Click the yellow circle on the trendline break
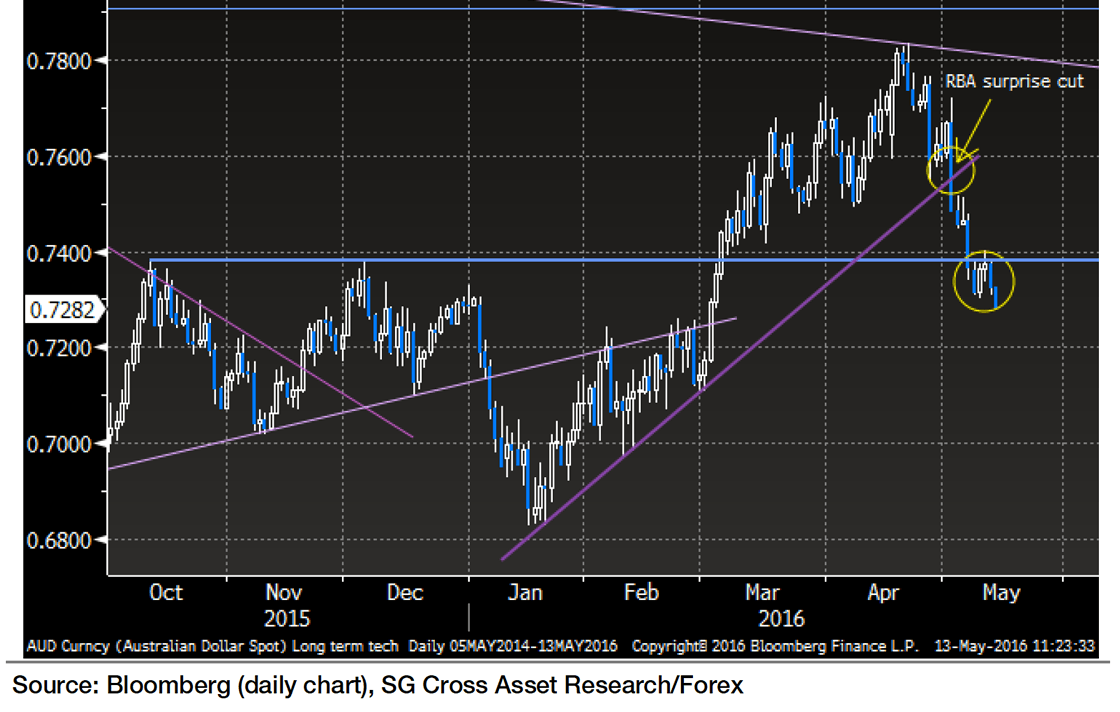 (951, 168)
